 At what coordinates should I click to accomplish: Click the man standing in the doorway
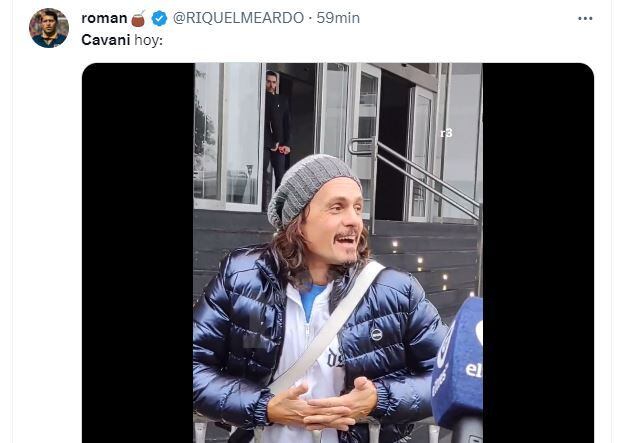(x=277, y=133)
